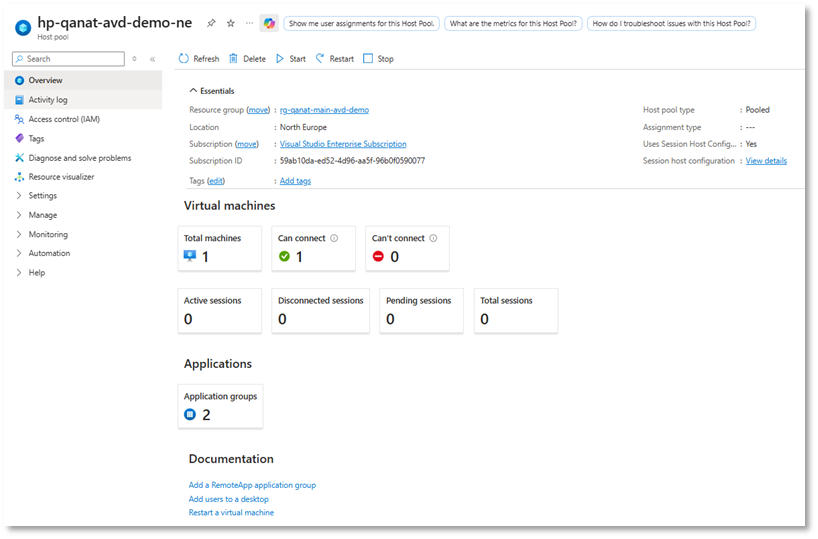The height and width of the screenshot is (539, 818).
Task: Open the Total machines tile
Action: click(220, 248)
